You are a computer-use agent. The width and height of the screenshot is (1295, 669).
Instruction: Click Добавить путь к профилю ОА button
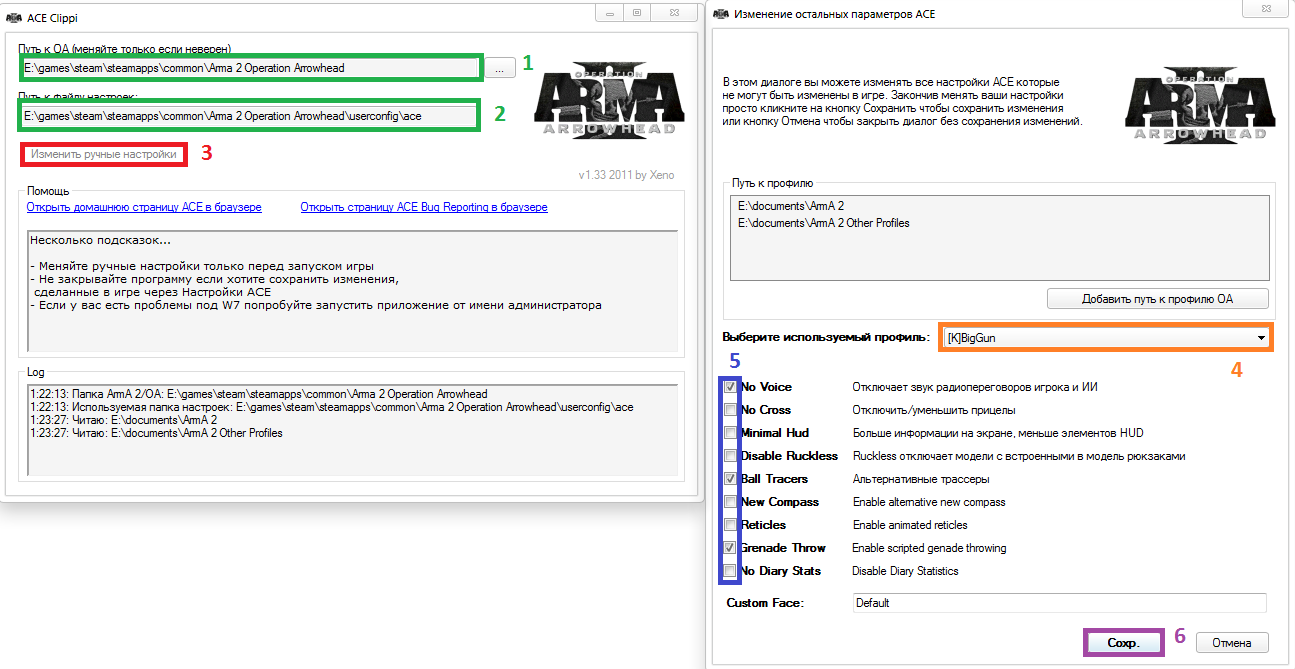click(x=1158, y=299)
